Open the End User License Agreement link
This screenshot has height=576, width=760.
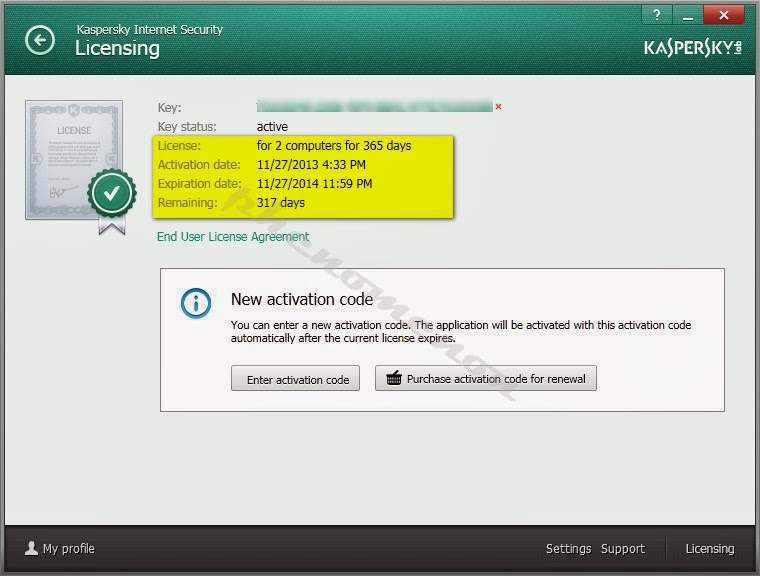[233, 237]
